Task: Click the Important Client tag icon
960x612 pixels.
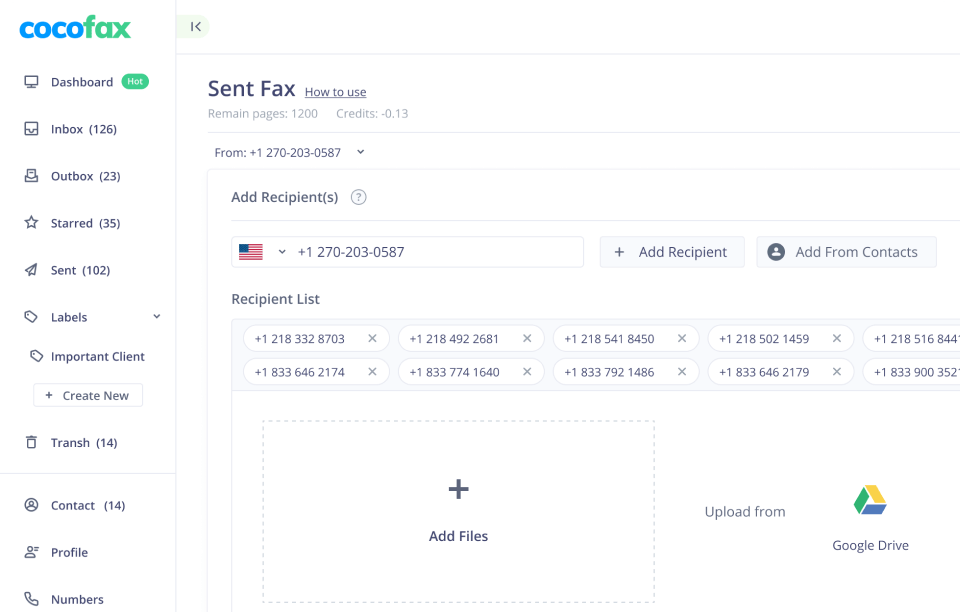Action: tap(37, 356)
